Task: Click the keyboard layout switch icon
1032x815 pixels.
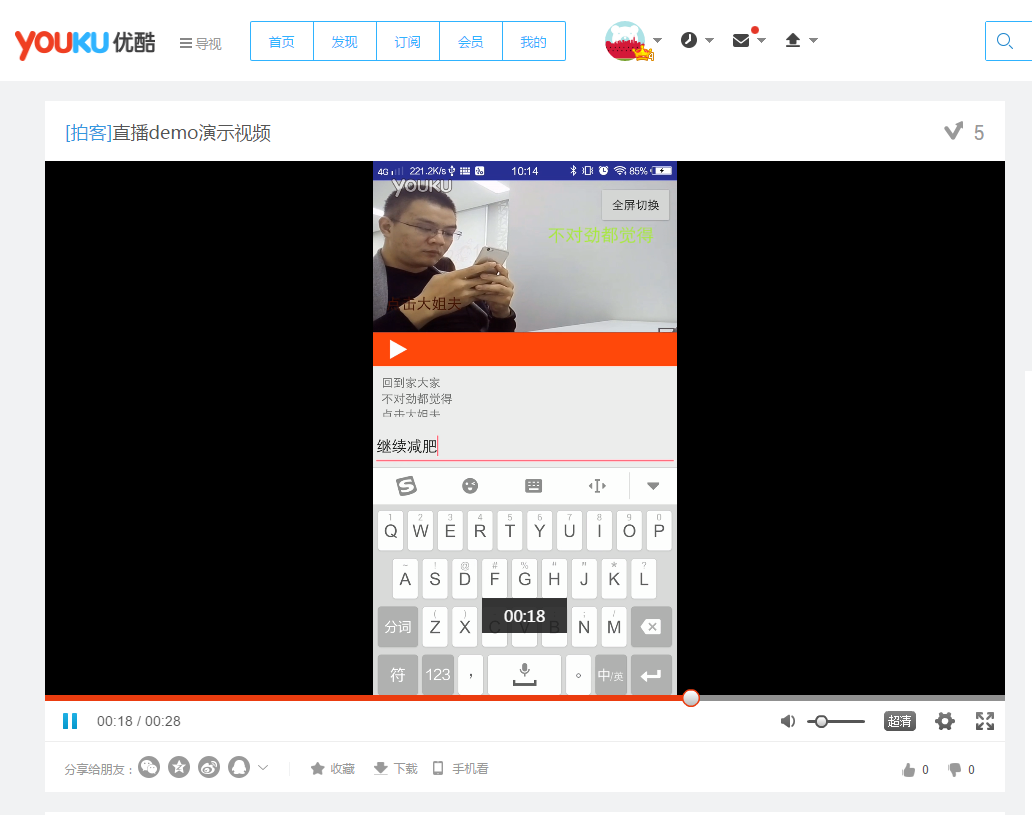Action: click(534, 486)
